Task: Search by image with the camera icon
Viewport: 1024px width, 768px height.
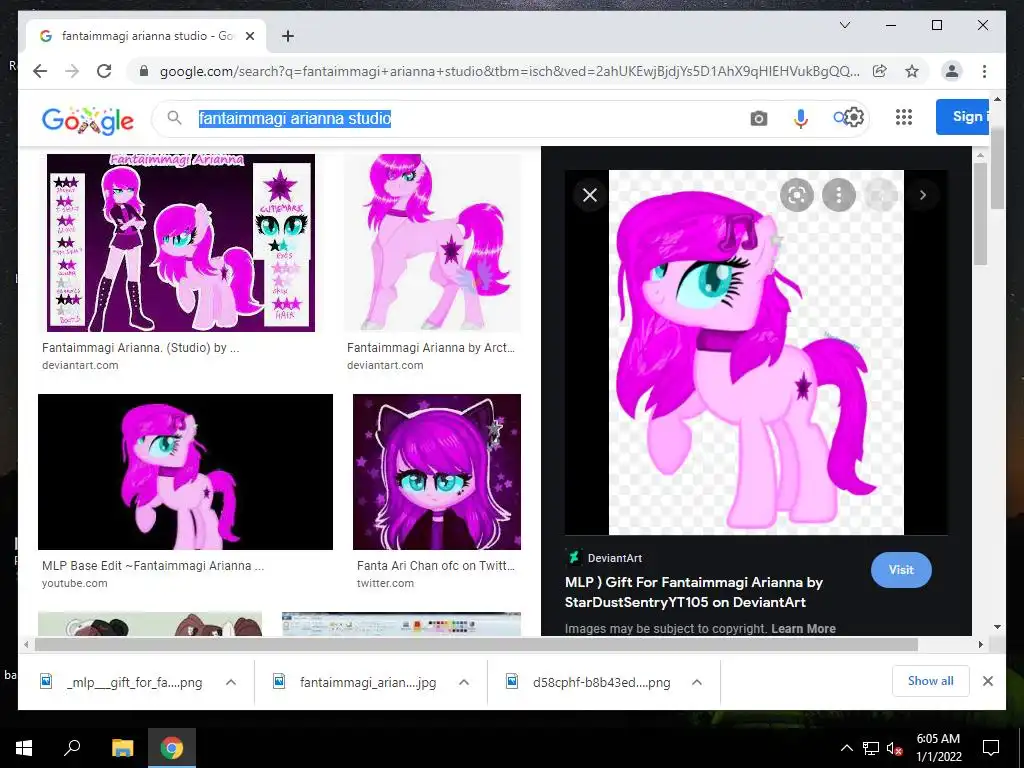Action: point(758,118)
